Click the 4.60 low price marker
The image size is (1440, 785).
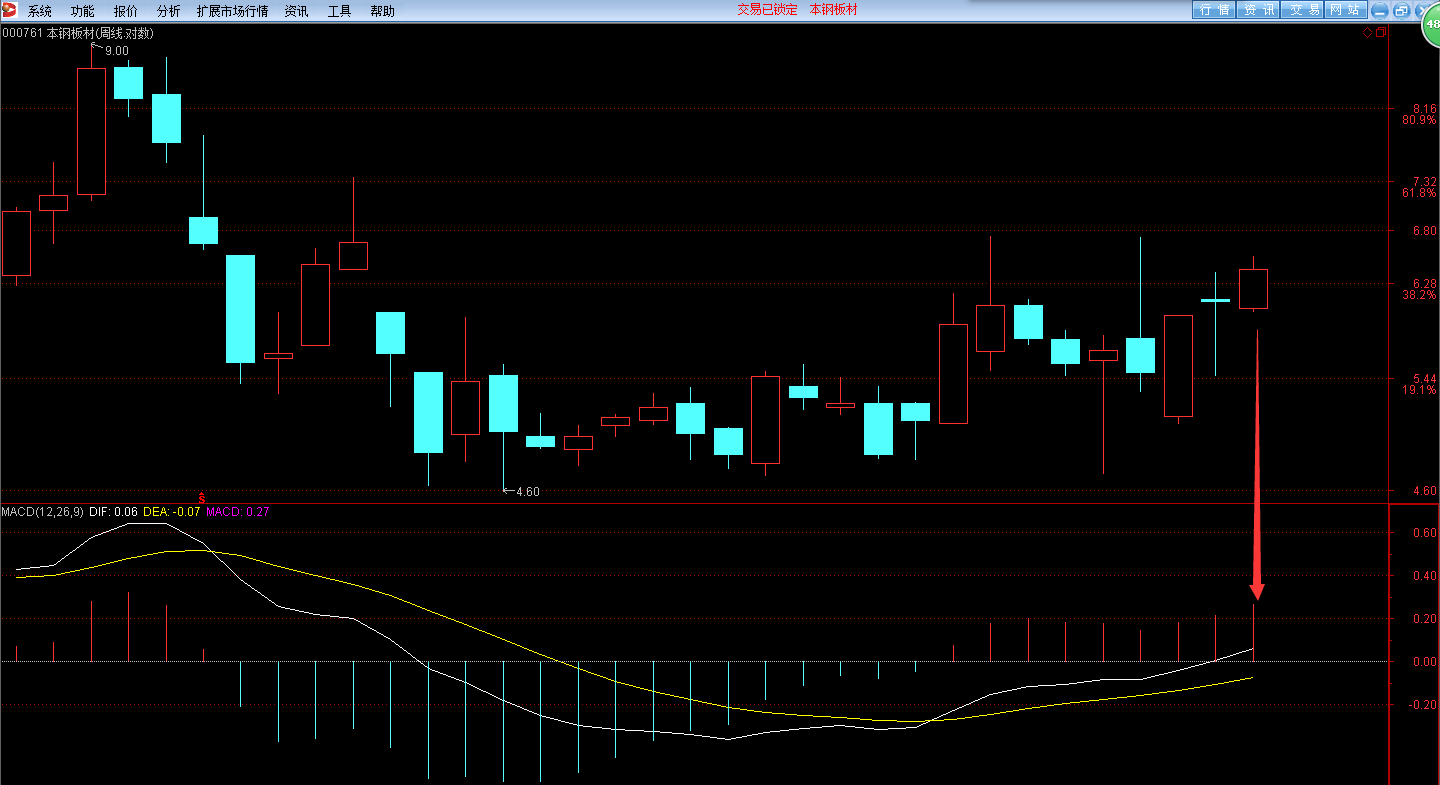[x=527, y=491]
